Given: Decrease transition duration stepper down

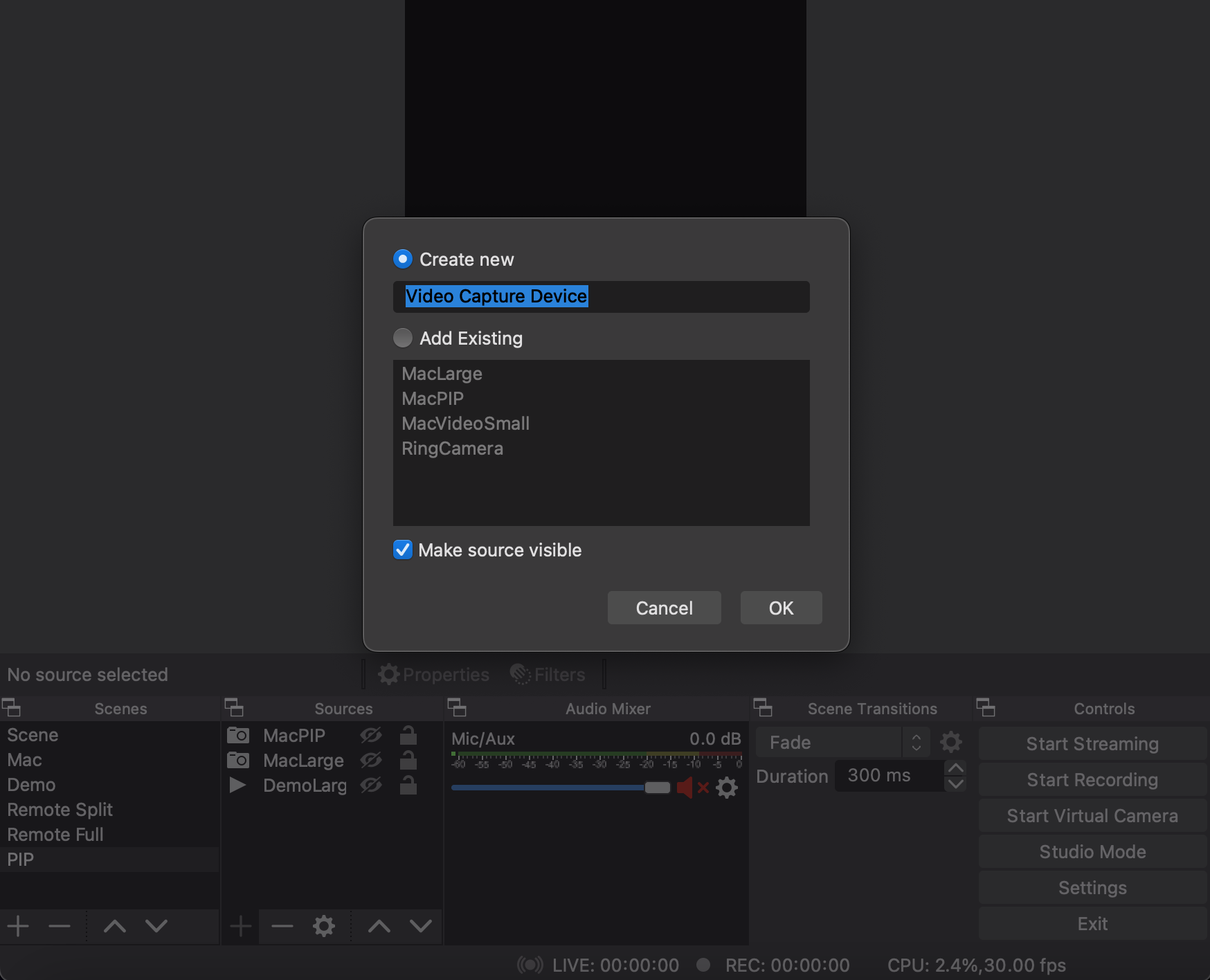Looking at the screenshot, I should tap(955, 784).
